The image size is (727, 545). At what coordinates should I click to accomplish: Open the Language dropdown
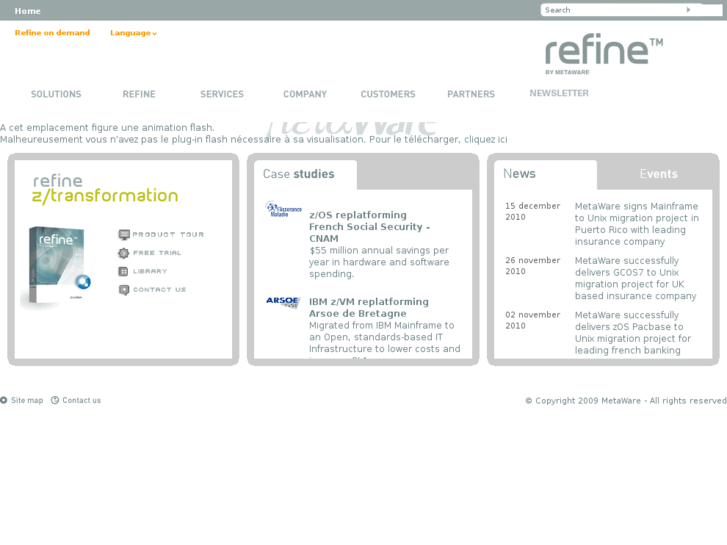134,33
